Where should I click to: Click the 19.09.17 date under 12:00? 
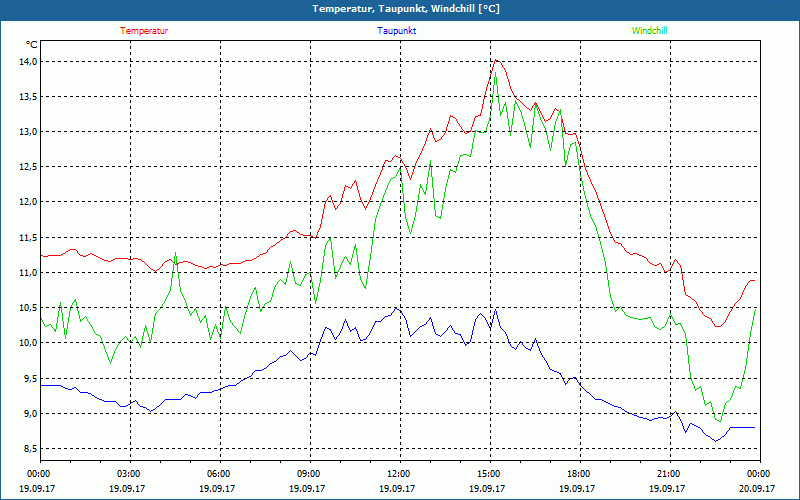point(397,488)
